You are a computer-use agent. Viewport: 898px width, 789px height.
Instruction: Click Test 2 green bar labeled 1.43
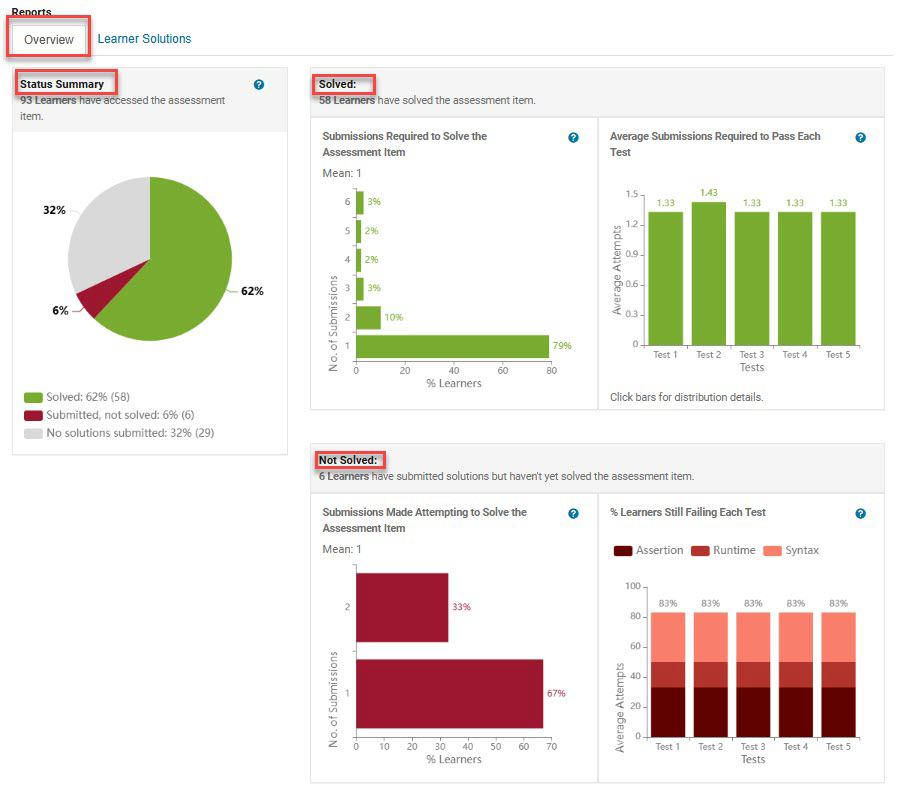pos(708,273)
